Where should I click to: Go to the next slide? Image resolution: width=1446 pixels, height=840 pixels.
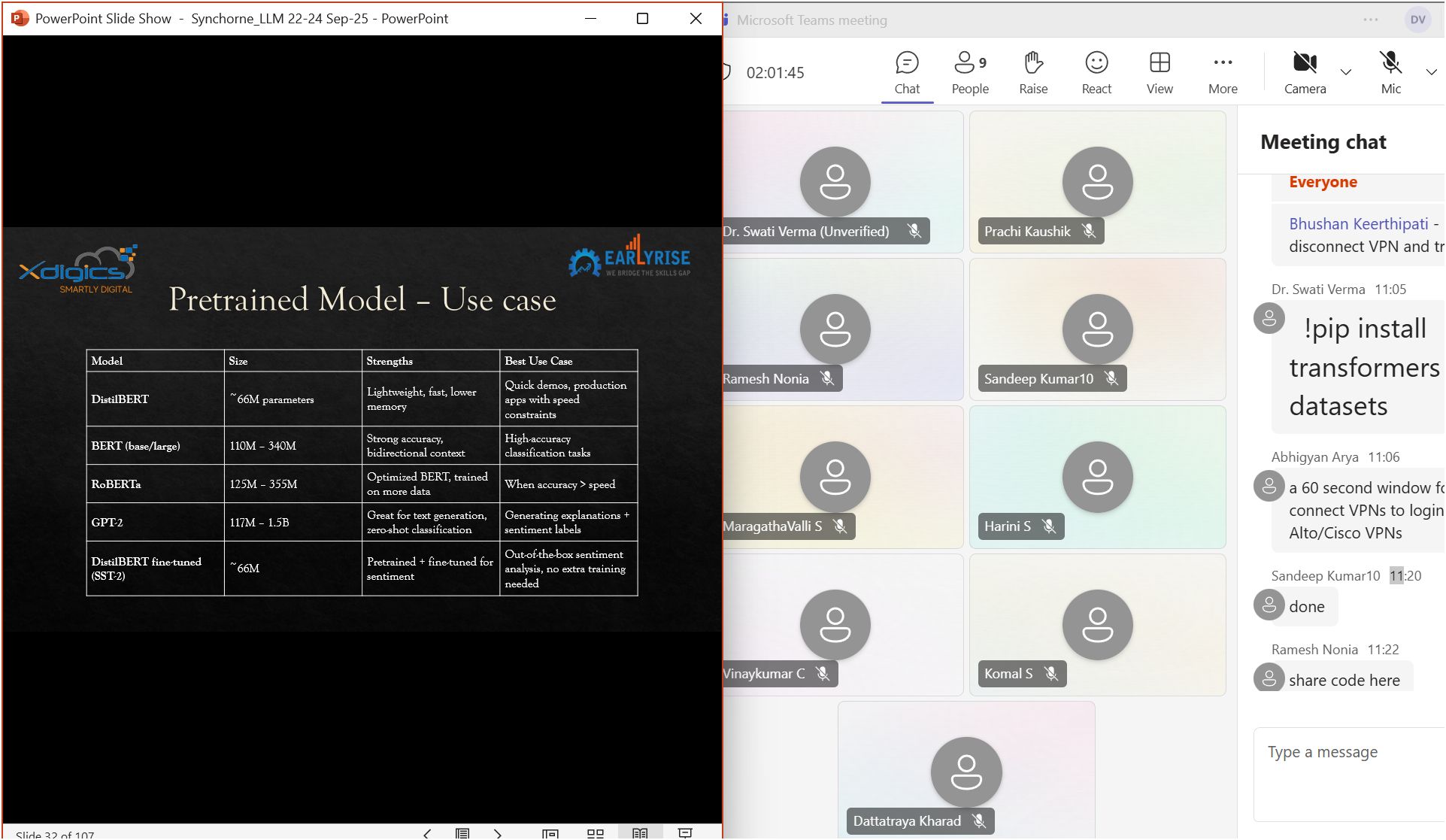tap(498, 833)
